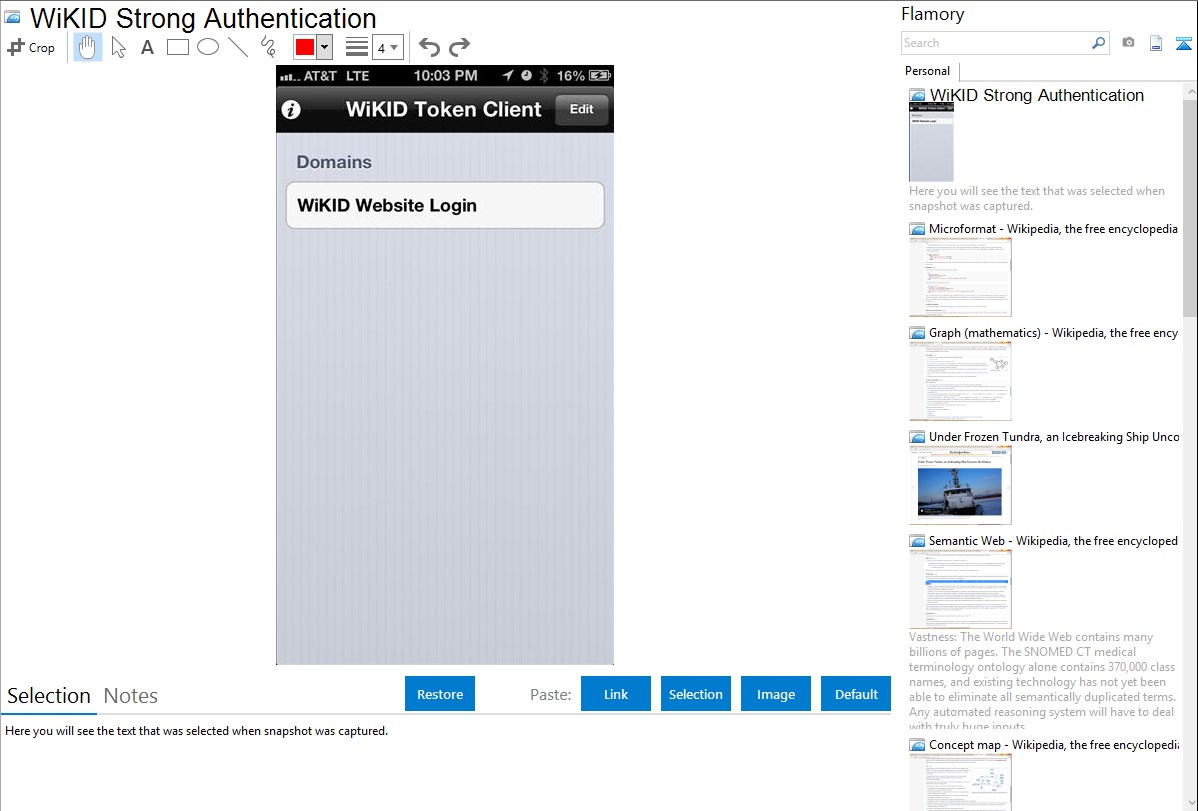The height and width of the screenshot is (811, 1198).
Task: Click the 'Vastness: The World Wide Web' description text
Action: [x=1043, y=681]
